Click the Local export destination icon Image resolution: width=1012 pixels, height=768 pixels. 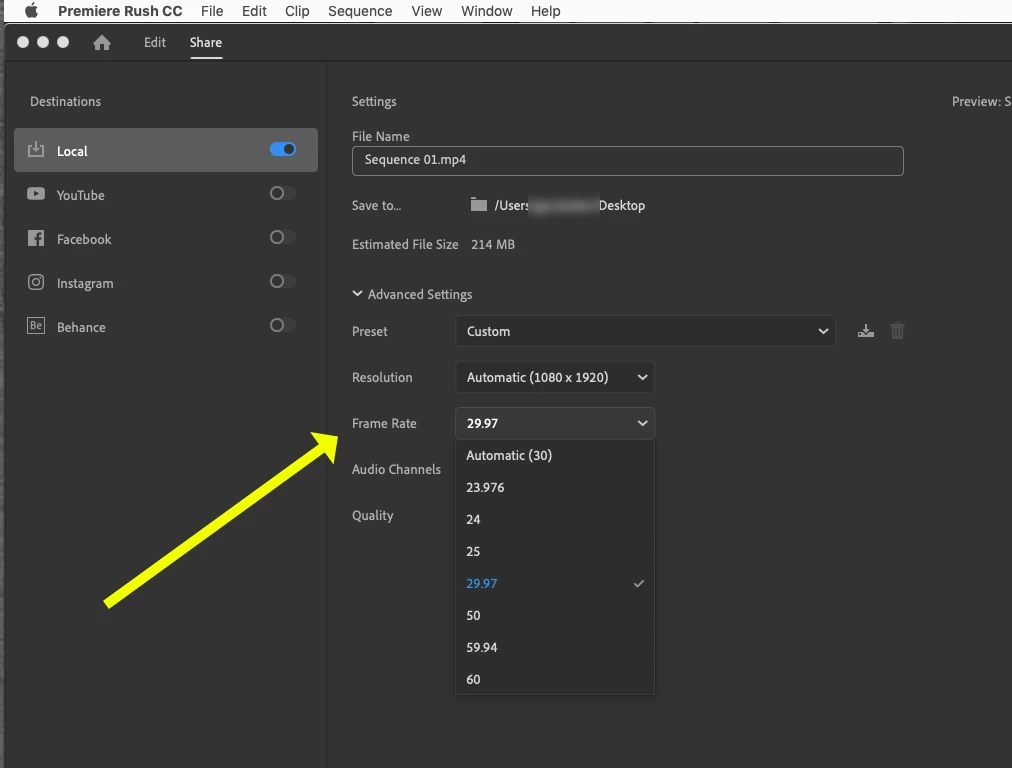pyautogui.click(x=36, y=150)
